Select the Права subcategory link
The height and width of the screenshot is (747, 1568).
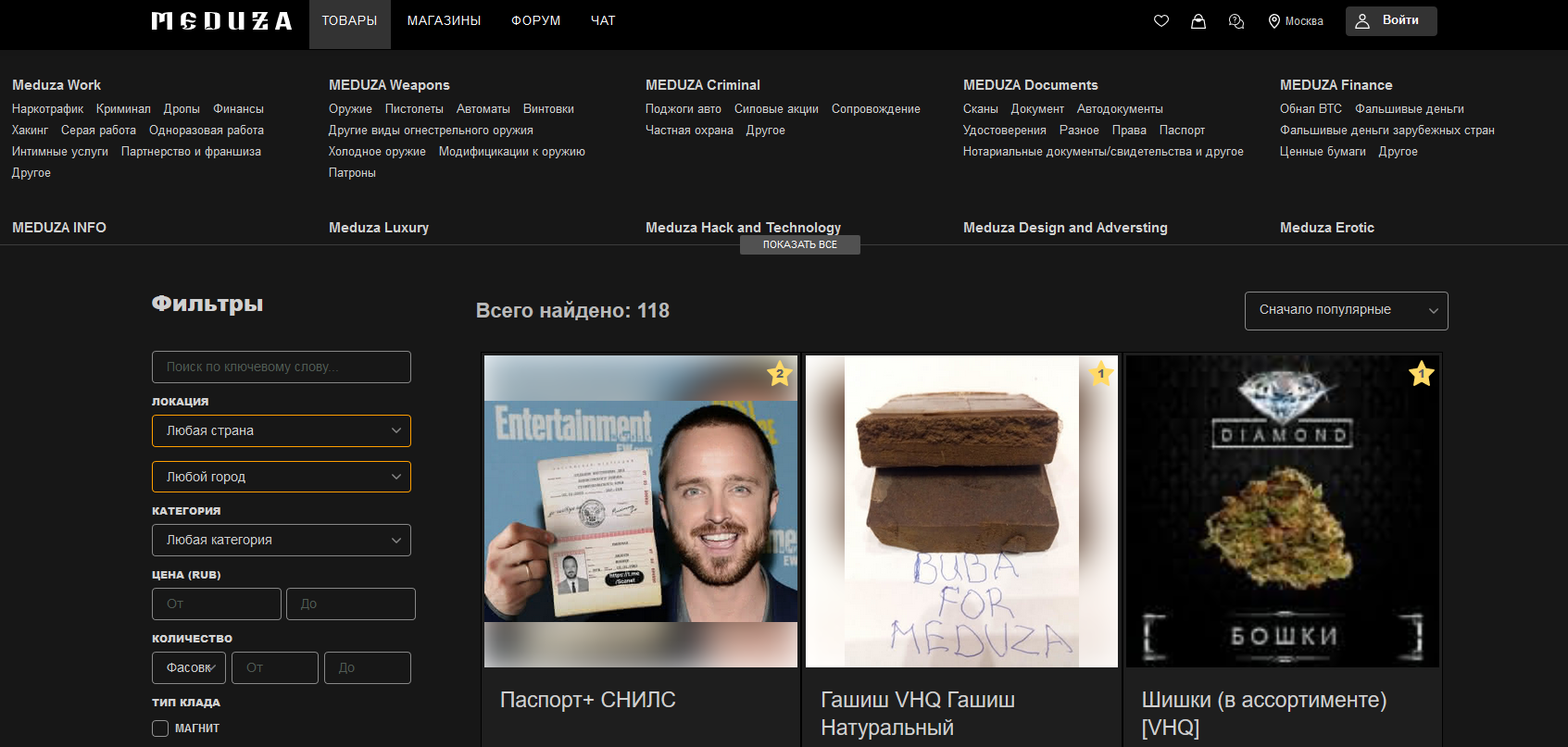[1129, 131]
